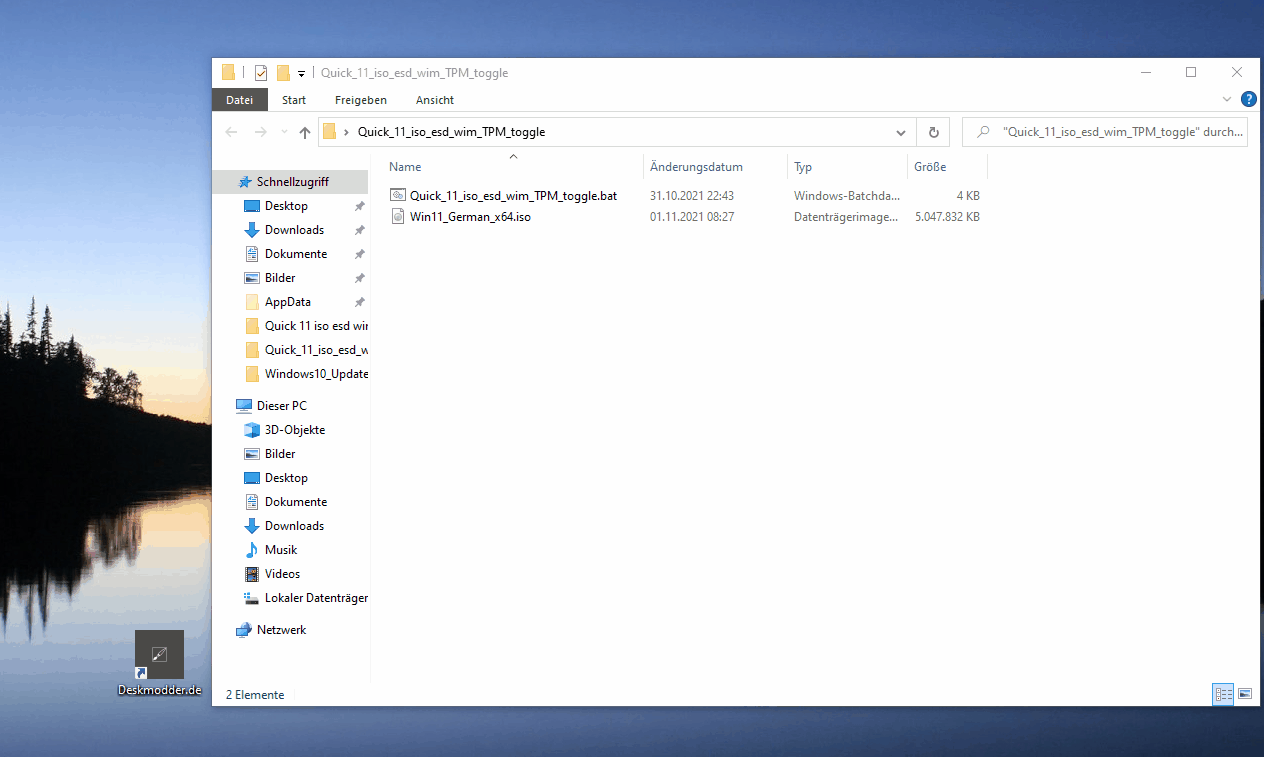Open the Videos folder

(x=282, y=574)
